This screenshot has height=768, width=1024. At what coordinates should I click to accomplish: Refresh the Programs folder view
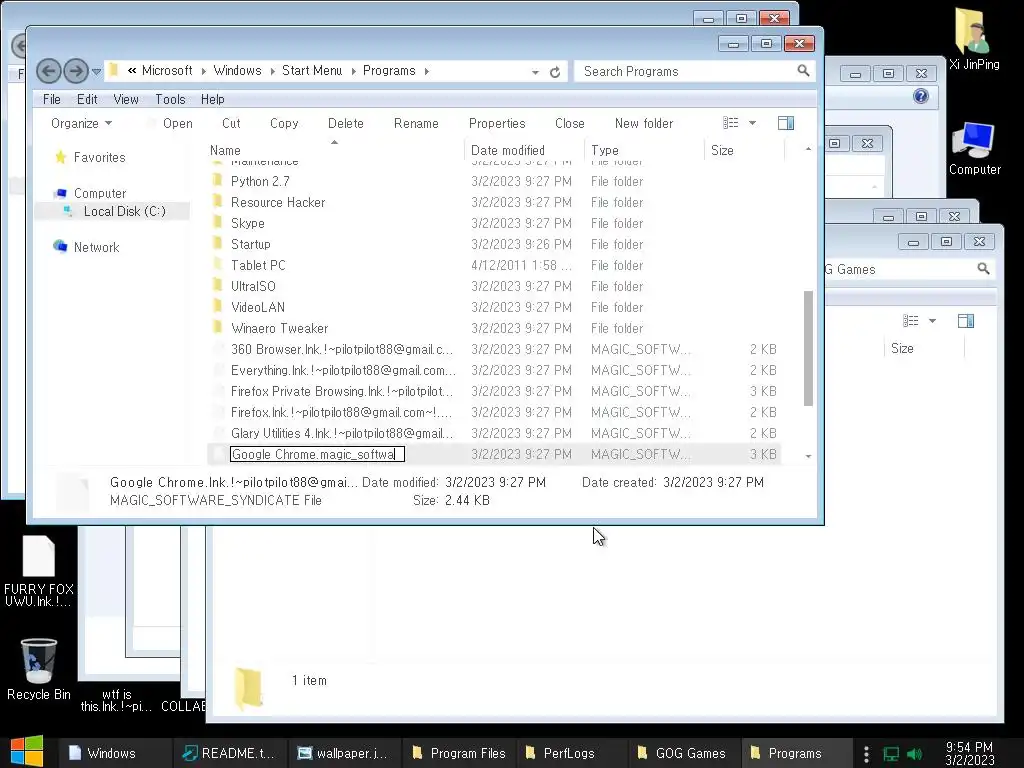pyautogui.click(x=555, y=72)
